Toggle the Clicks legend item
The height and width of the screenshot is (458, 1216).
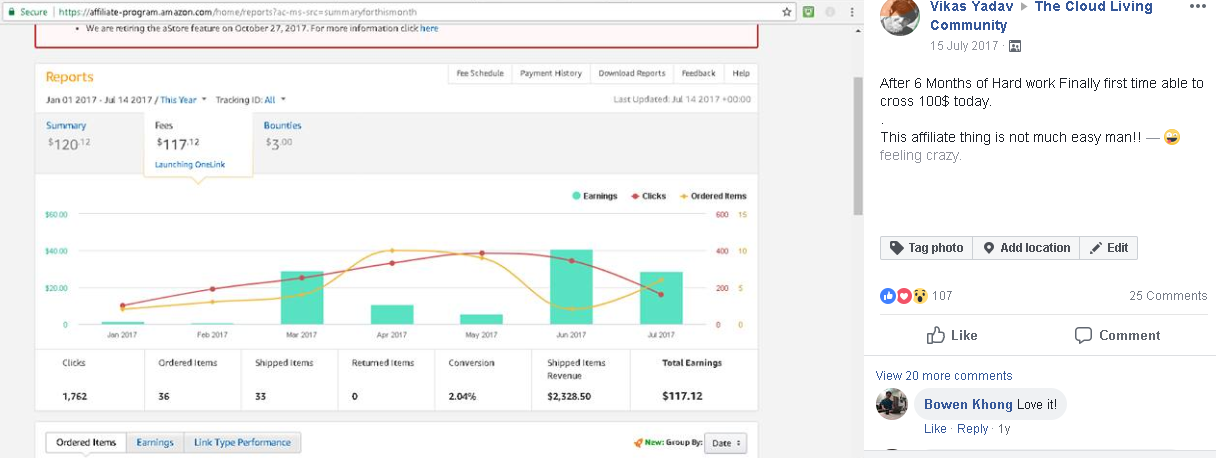(x=648, y=196)
